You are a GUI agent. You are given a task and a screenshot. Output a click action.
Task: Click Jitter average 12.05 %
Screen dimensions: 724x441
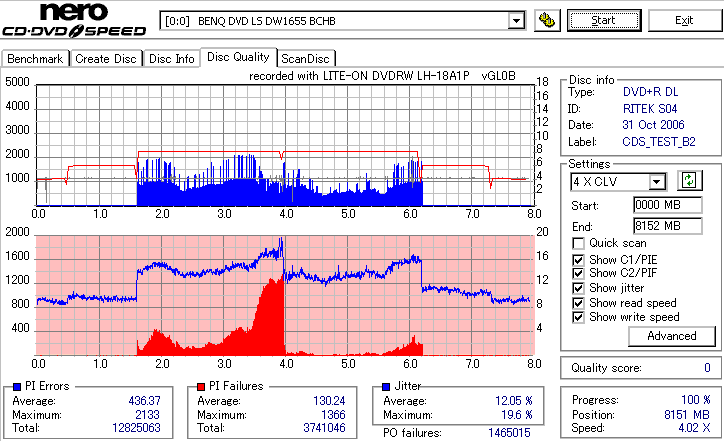click(x=513, y=401)
